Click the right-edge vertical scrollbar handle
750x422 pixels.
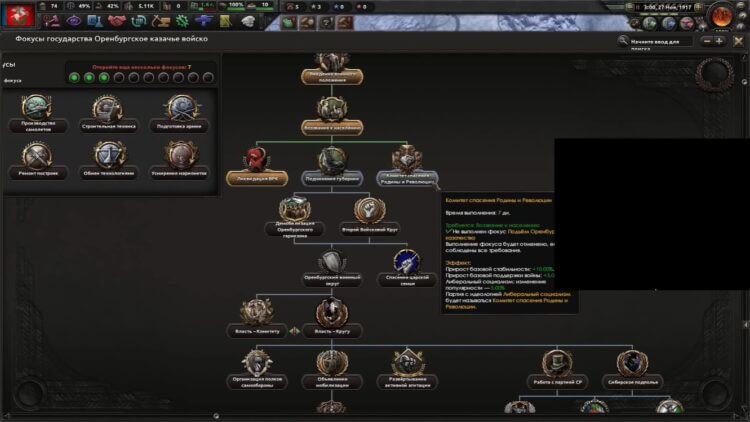tap(744, 82)
